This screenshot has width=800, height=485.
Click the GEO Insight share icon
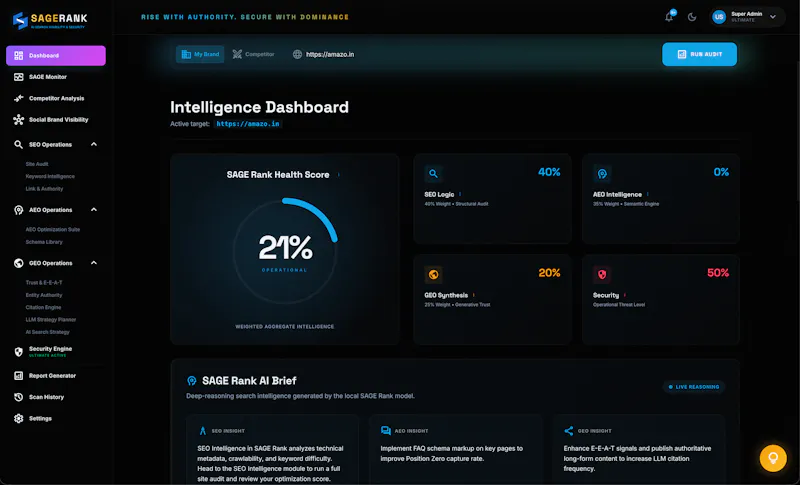[x=569, y=431]
